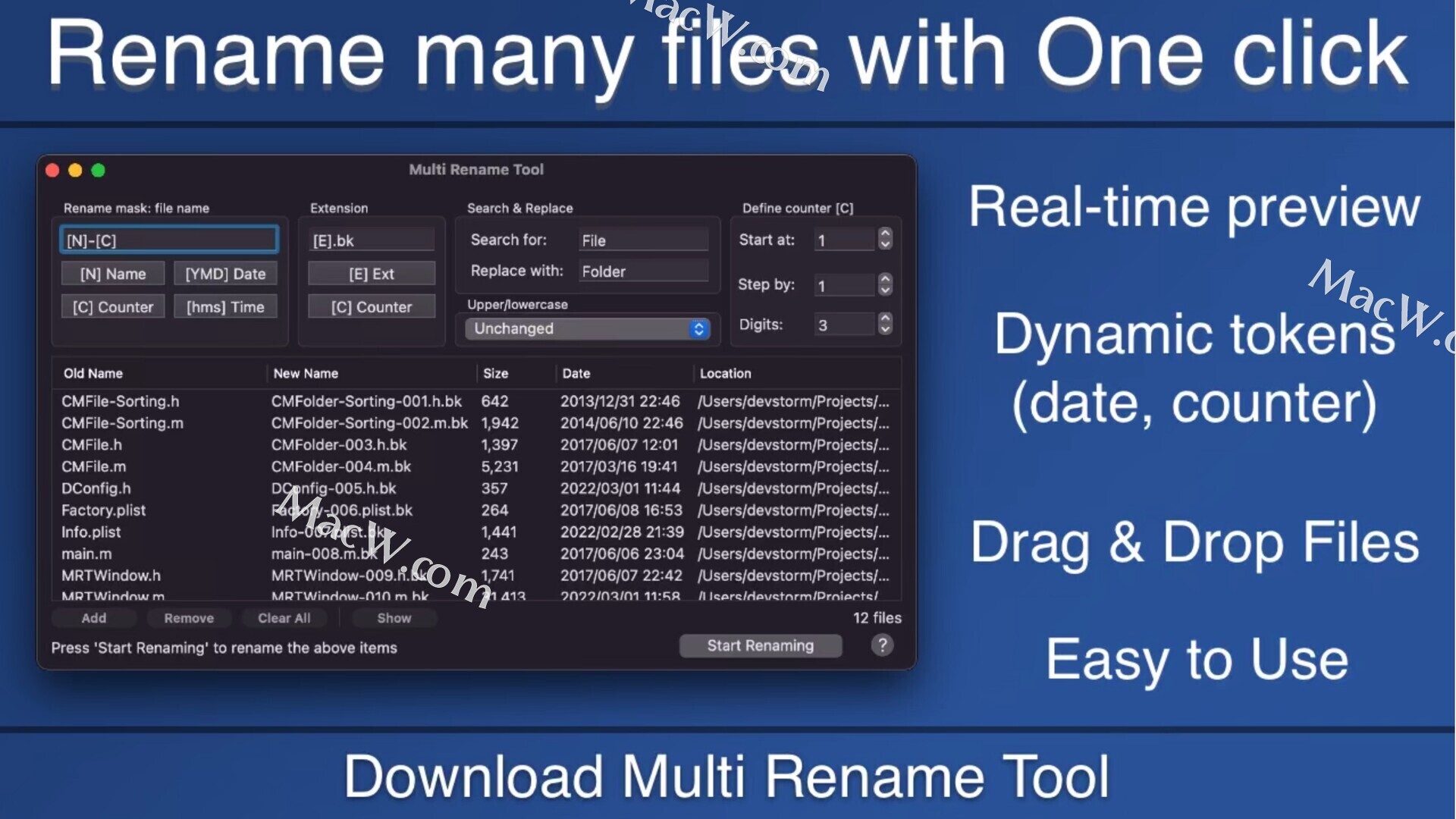Insert [C] Counter into file name mask

113,306
